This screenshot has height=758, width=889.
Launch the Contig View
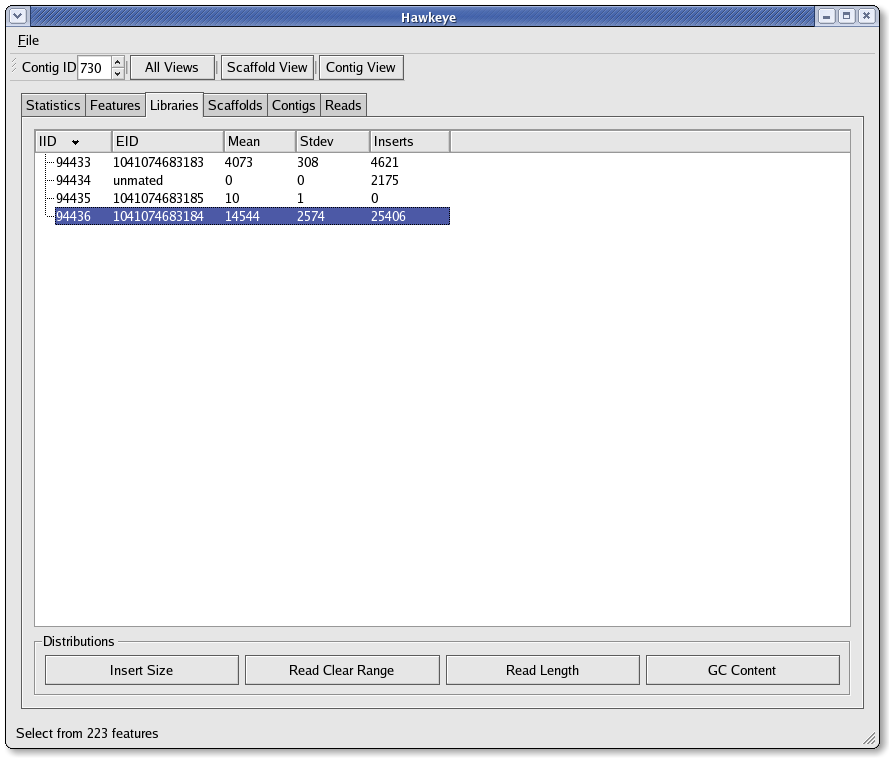[360, 67]
